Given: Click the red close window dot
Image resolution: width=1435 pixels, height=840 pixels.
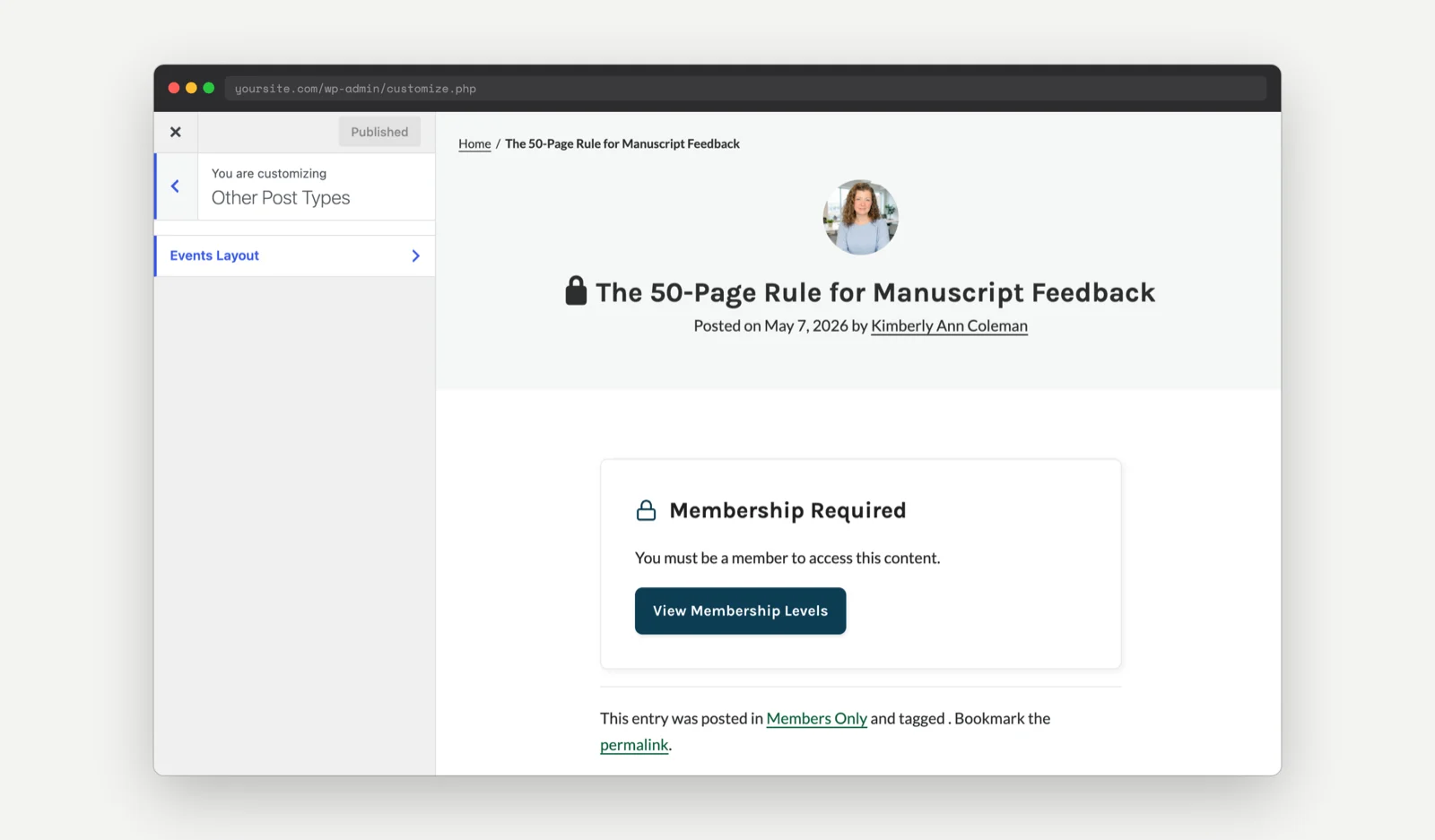Looking at the screenshot, I should click(x=174, y=88).
